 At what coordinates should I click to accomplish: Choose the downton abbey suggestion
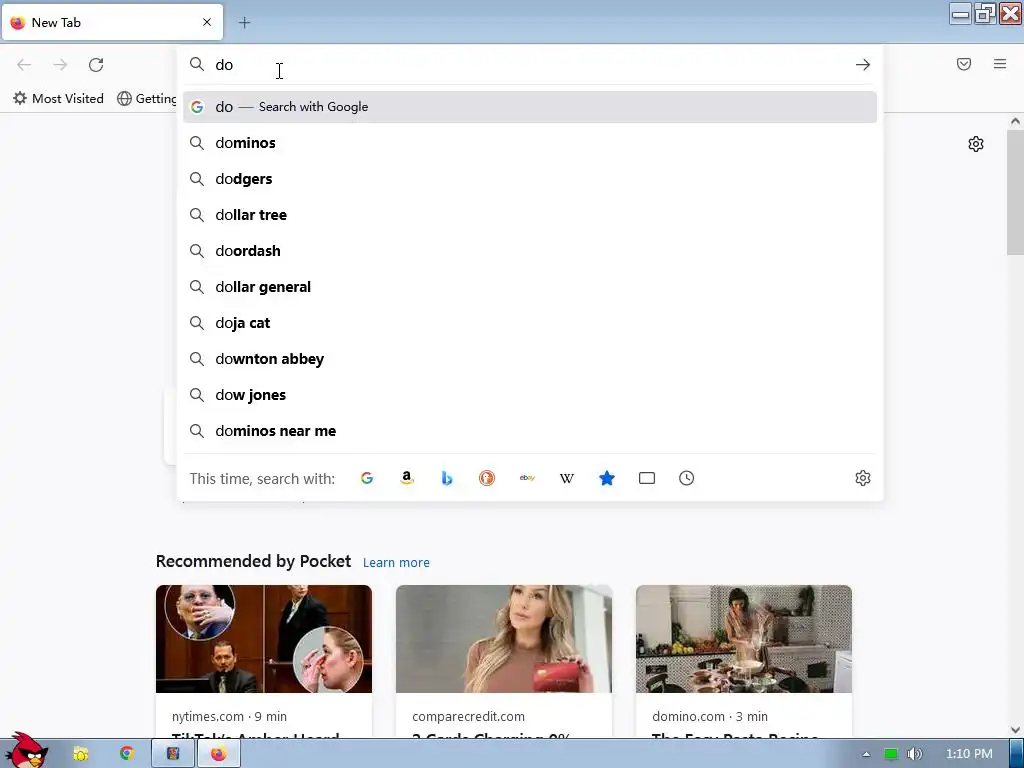tap(530, 359)
